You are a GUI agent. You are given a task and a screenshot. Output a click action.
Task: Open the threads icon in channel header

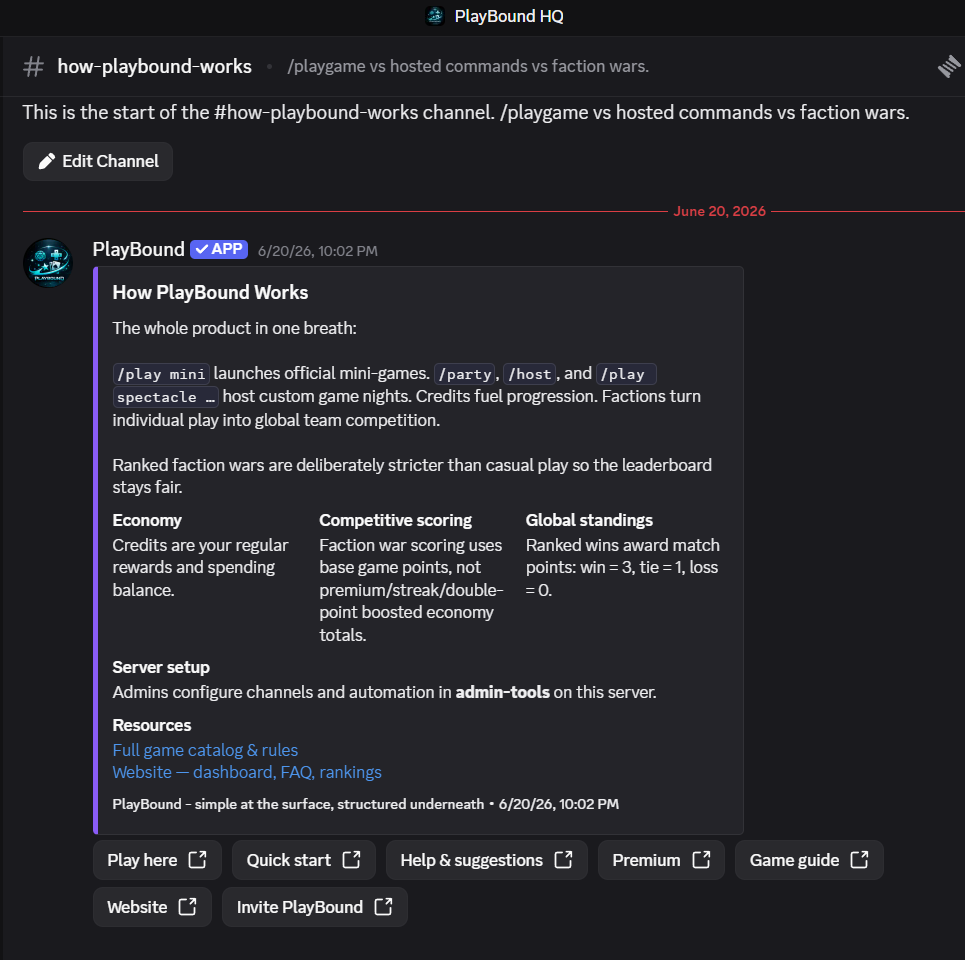coord(949,66)
